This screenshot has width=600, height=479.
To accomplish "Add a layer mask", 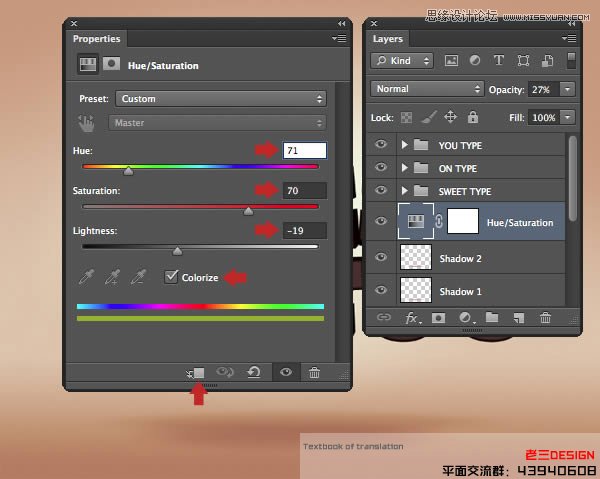I will tap(438, 318).
